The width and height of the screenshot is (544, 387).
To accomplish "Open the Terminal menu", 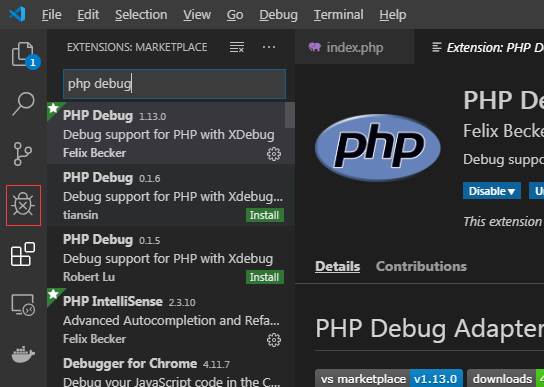I will (339, 15).
